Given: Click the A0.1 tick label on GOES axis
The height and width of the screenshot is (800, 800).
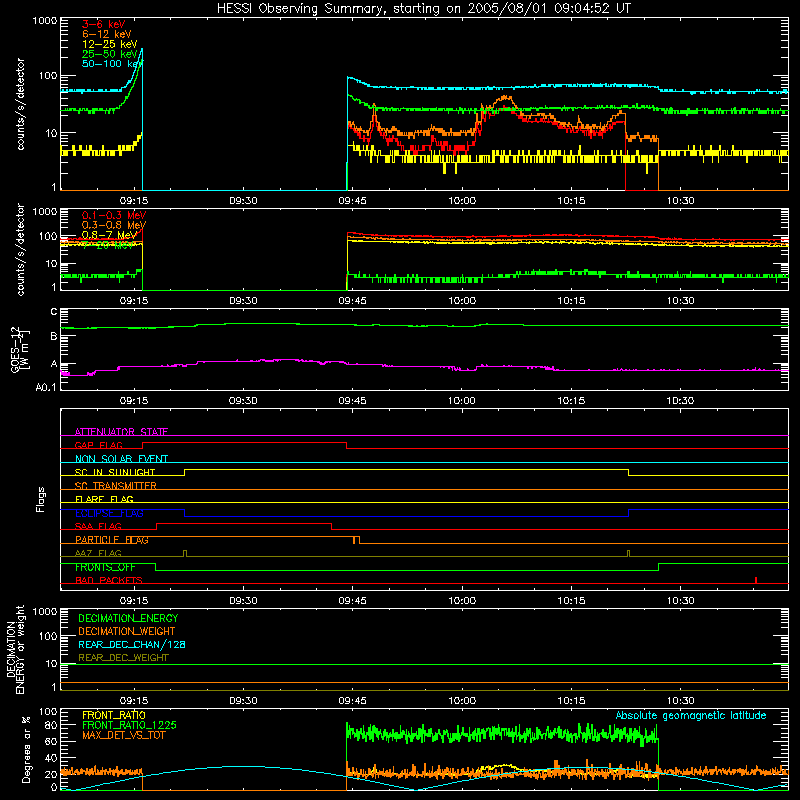Looking at the screenshot, I should point(45,388).
